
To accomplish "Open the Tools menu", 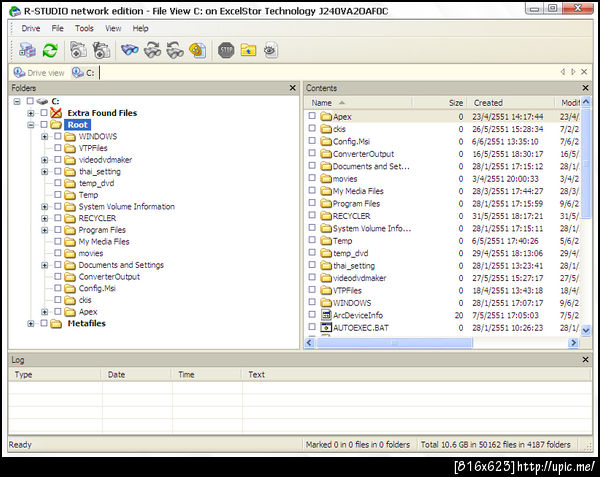I will click(84, 28).
